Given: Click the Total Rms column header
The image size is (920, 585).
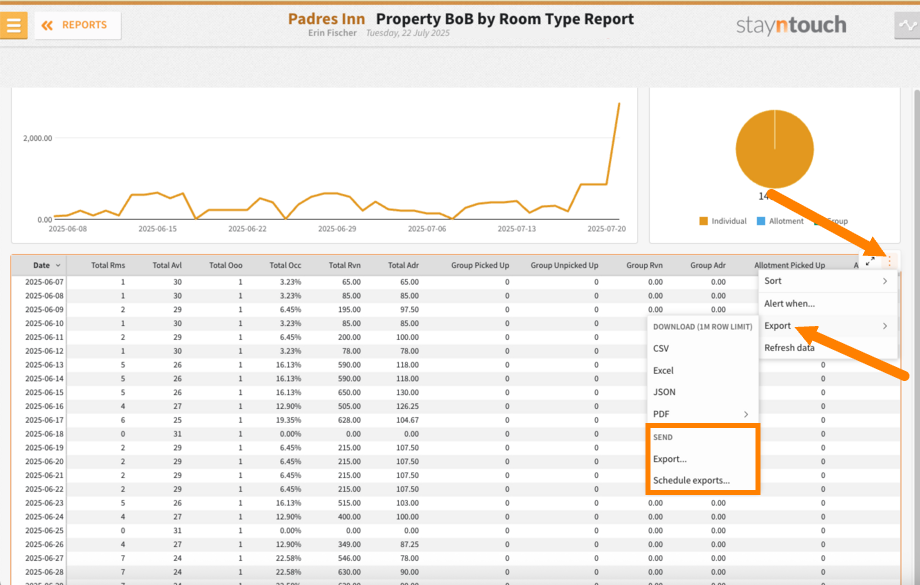Looking at the screenshot, I should 108,265.
